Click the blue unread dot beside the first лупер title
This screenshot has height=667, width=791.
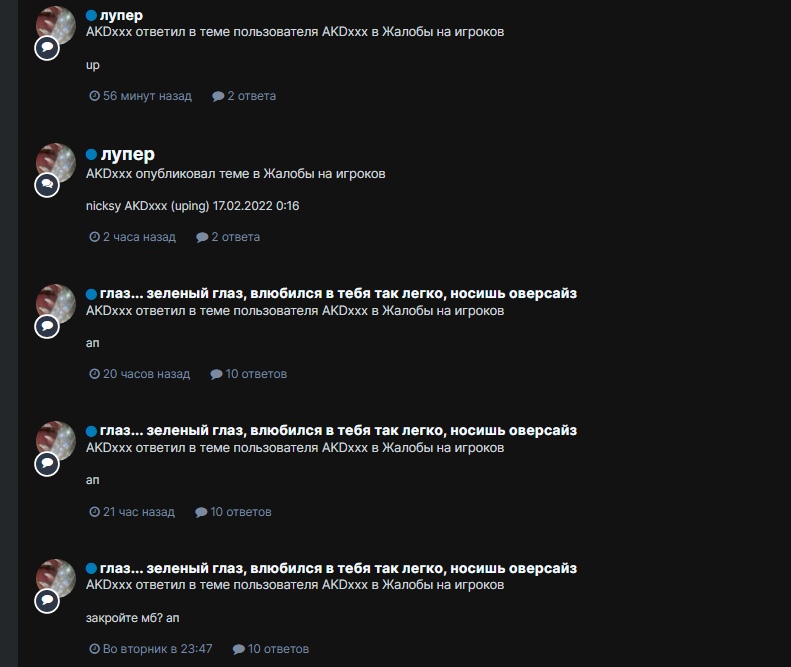click(x=91, y=16)
